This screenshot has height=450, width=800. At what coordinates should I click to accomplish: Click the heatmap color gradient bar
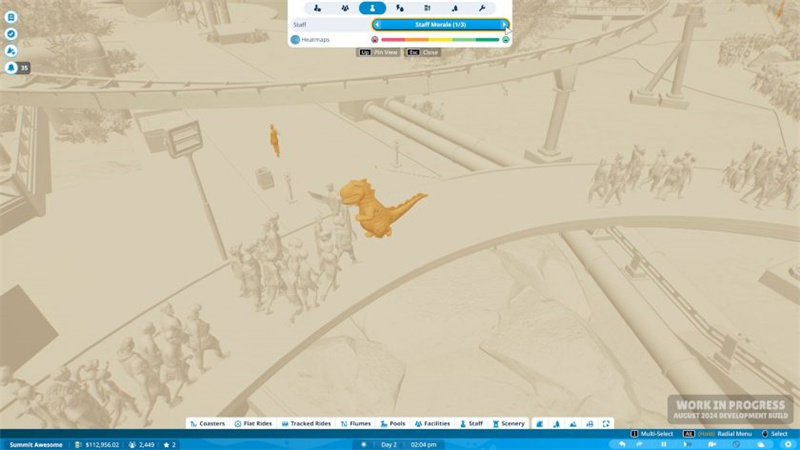tap(440, 39)
